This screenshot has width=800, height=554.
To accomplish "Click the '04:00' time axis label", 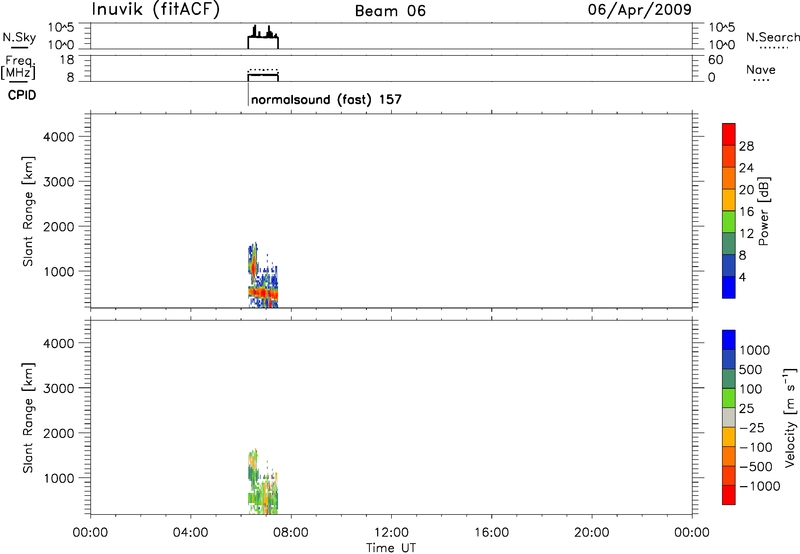I will tap(190, 533).
